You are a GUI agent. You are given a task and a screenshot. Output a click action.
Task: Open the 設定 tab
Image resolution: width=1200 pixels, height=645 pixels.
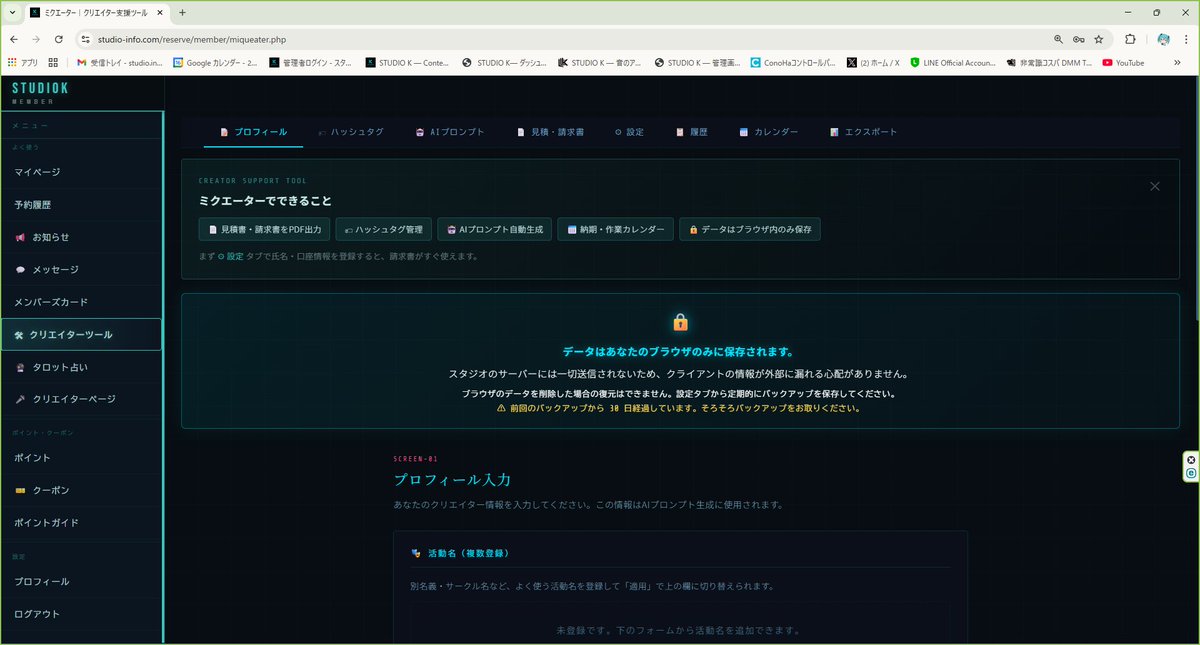(x=629, y=132)
